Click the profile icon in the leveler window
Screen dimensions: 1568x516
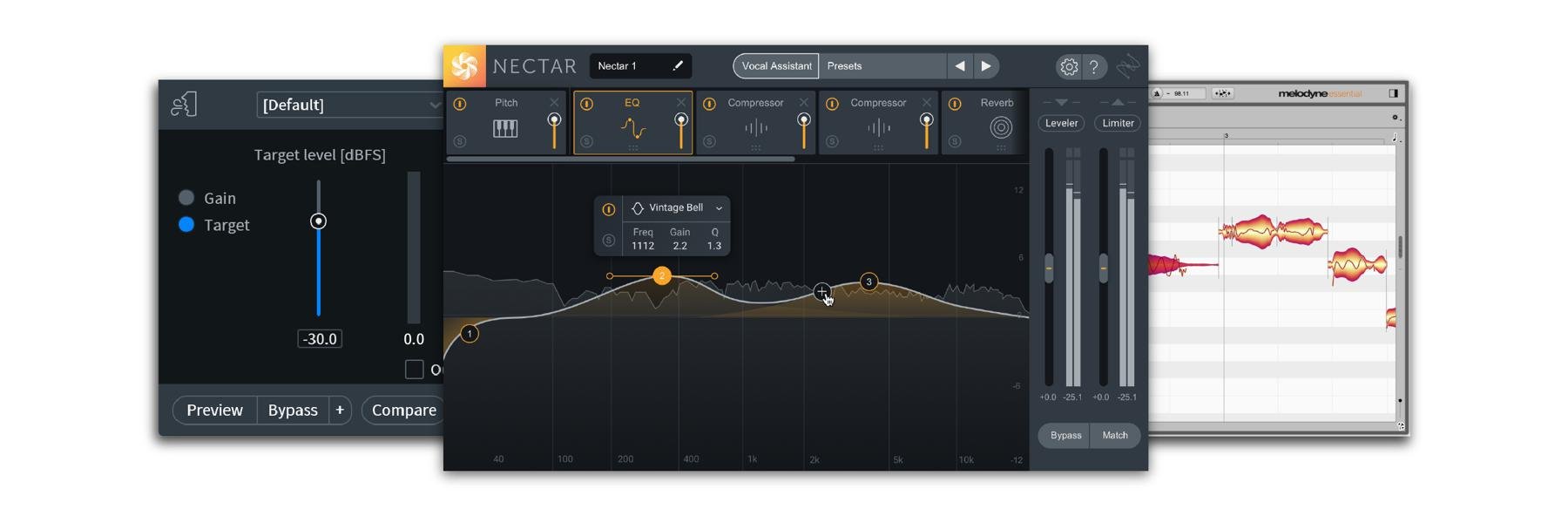pos(184,105)
